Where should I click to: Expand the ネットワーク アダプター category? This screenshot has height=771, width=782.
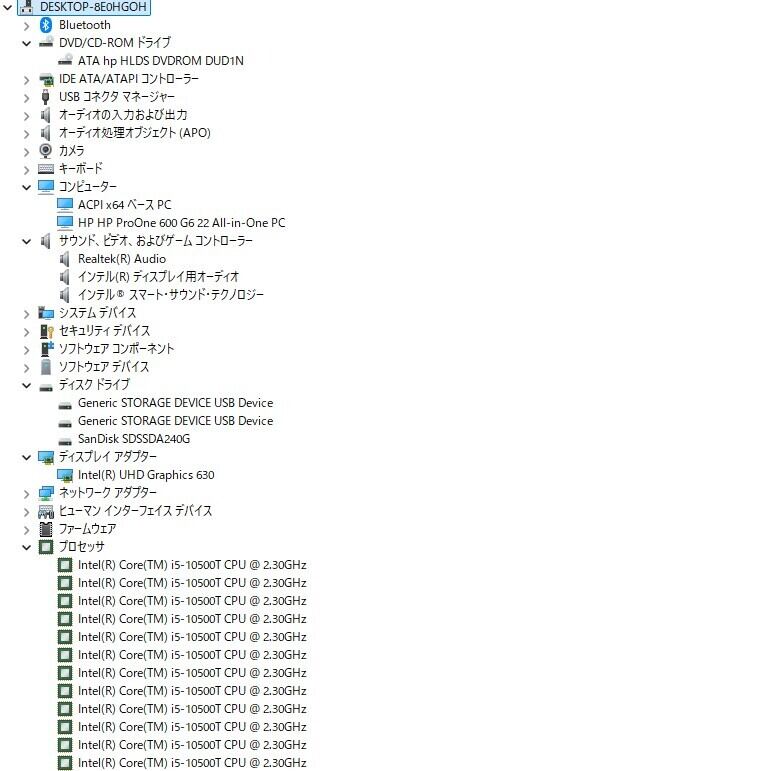click(26, 494)
